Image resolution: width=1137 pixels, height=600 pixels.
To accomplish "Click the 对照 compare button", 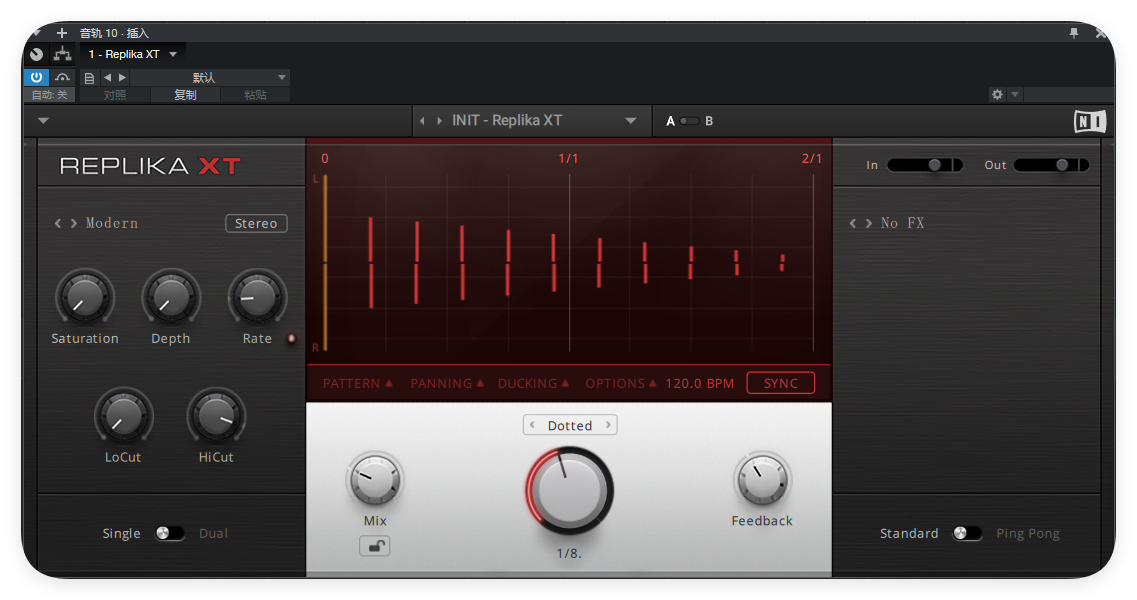I will click(115, 95).
